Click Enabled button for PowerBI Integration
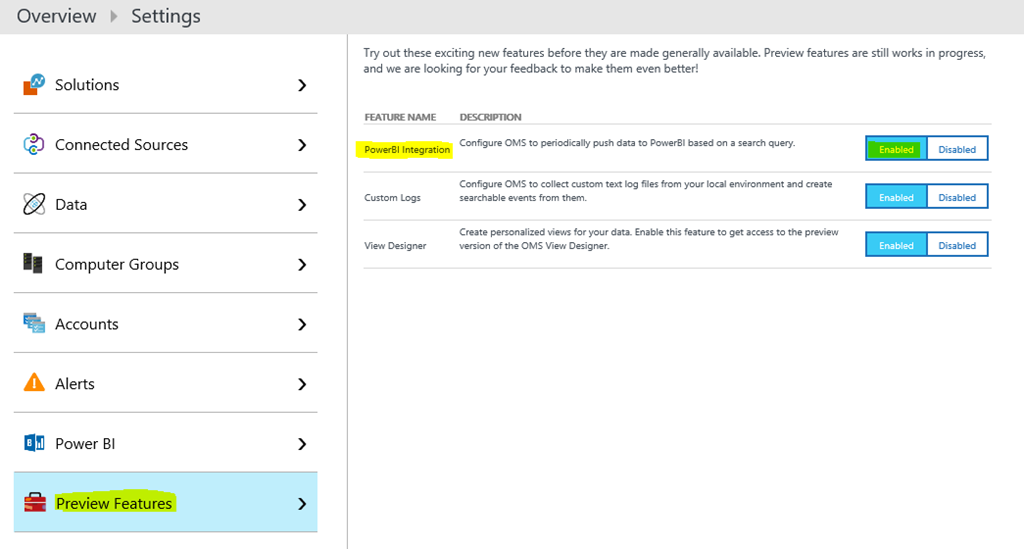Viewport: 1024px width, 549px height. (896, 149)
